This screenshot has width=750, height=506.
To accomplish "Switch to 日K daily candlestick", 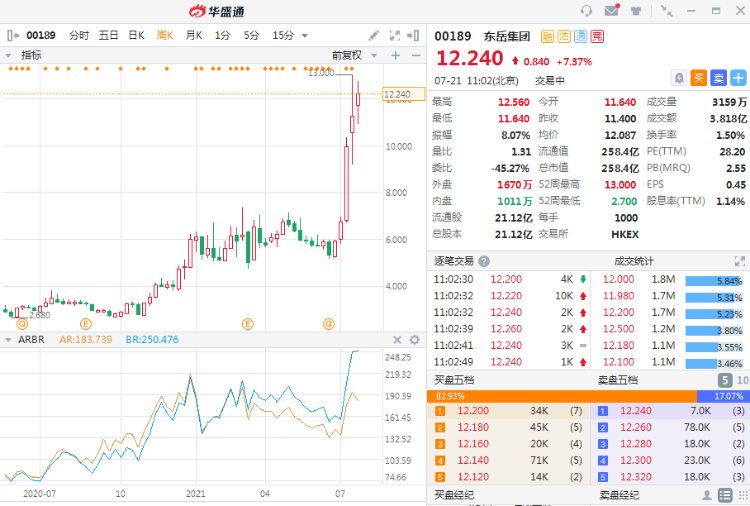I will pos(136,35).
